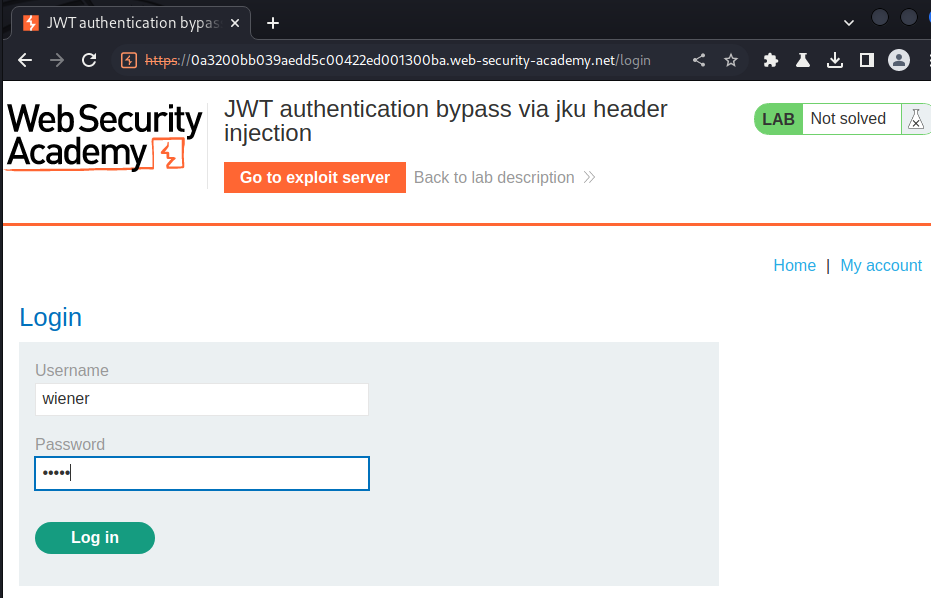Submit with the Log in button
The image size is (931, 598).
click(95, 538)
